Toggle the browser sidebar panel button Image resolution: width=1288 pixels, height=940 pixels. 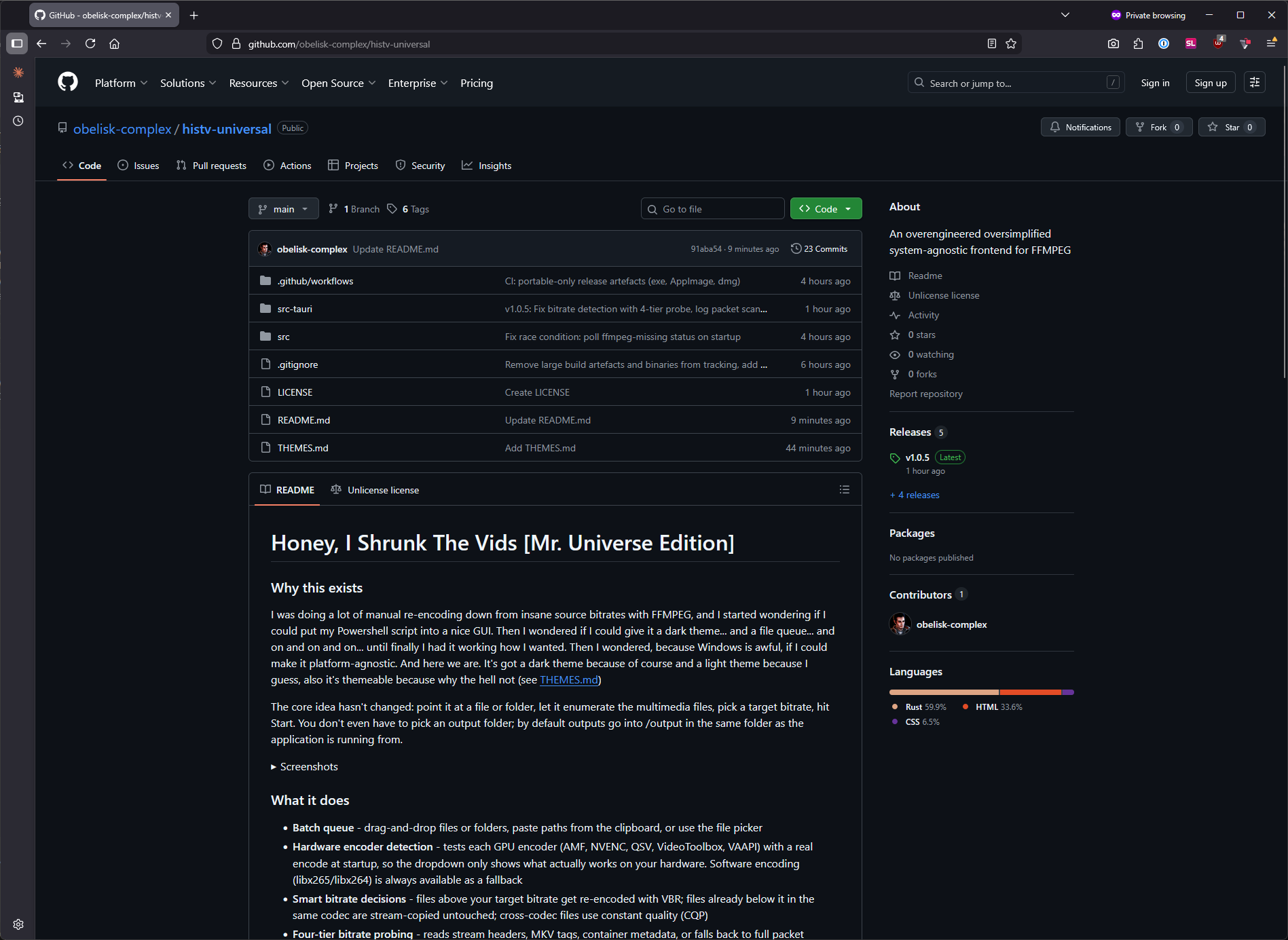click(17, 44)
